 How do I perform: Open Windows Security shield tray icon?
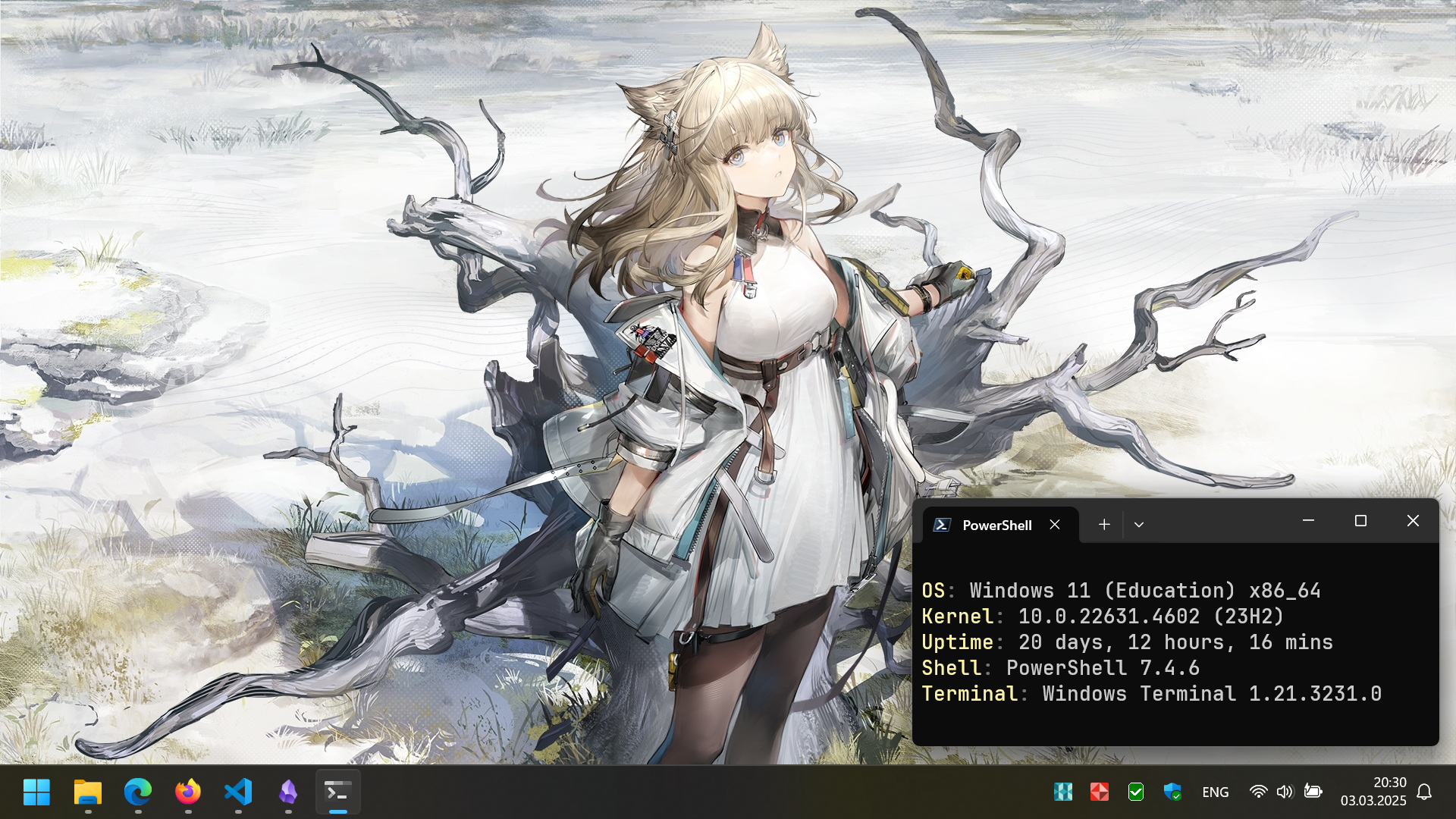pos(1172,792)
